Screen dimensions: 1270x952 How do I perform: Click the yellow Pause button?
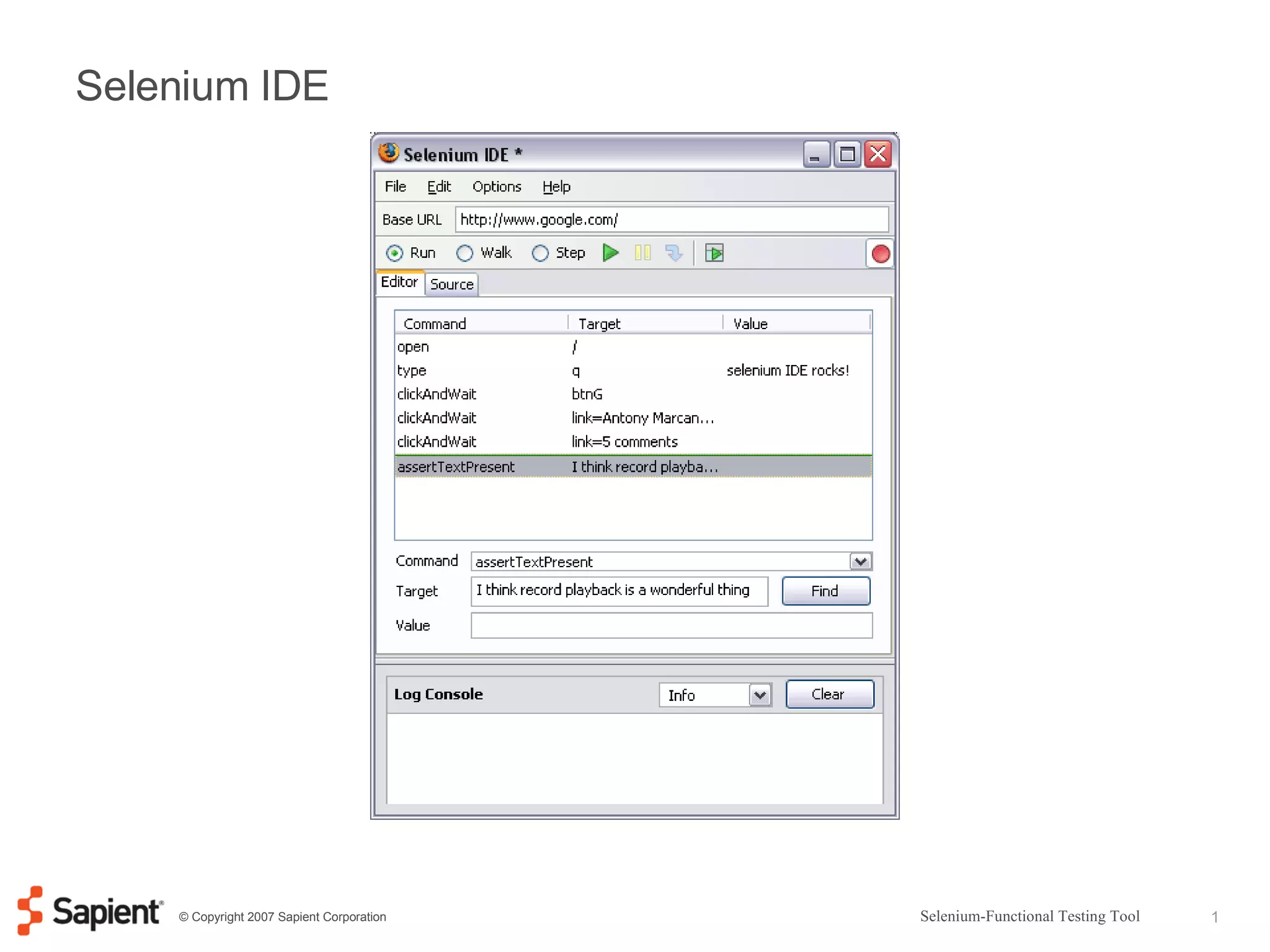[x=642, y=253]
